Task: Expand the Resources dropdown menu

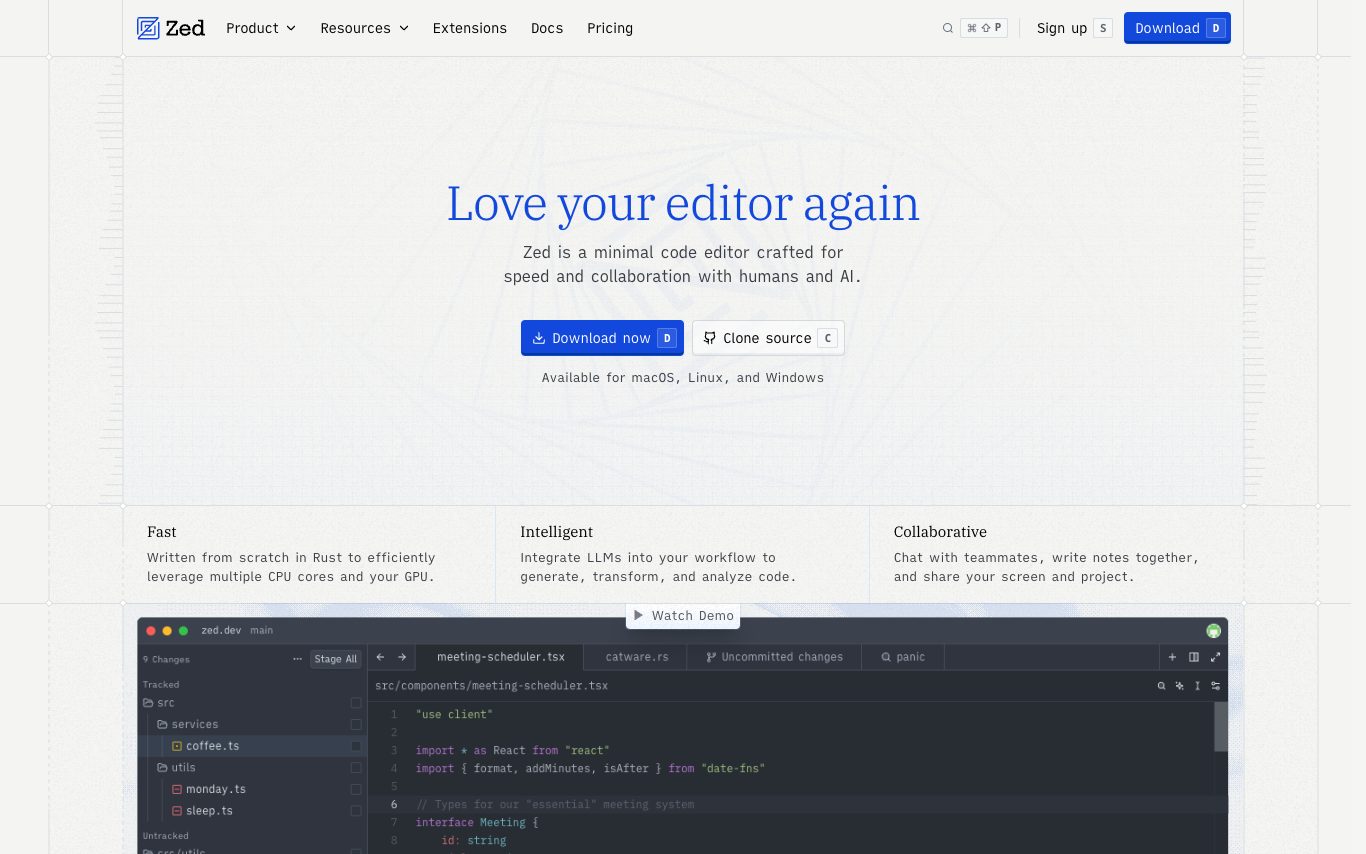Action: 364,28
